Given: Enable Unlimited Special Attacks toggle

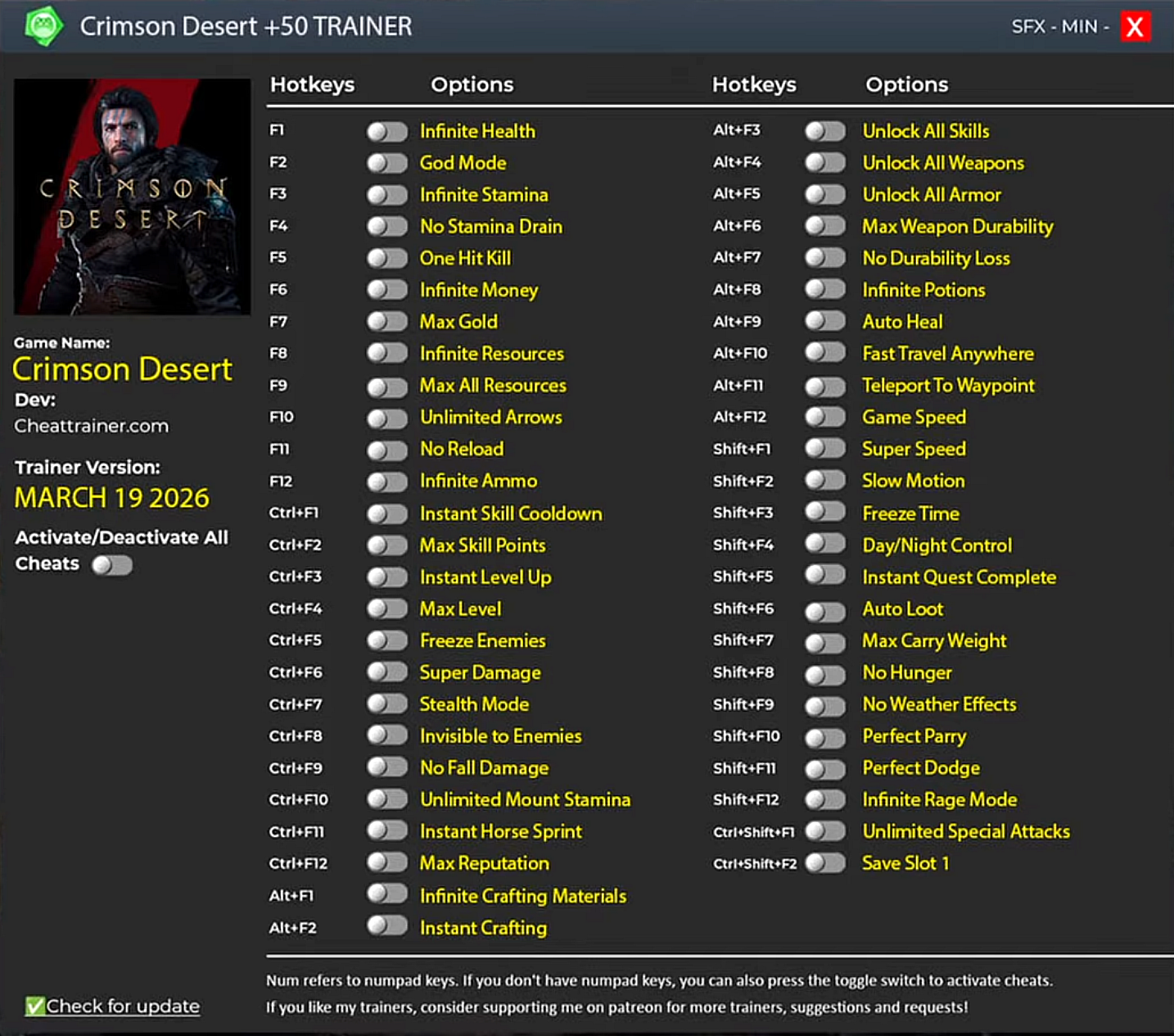Looking at the screenshot, I should pos(825,831).
